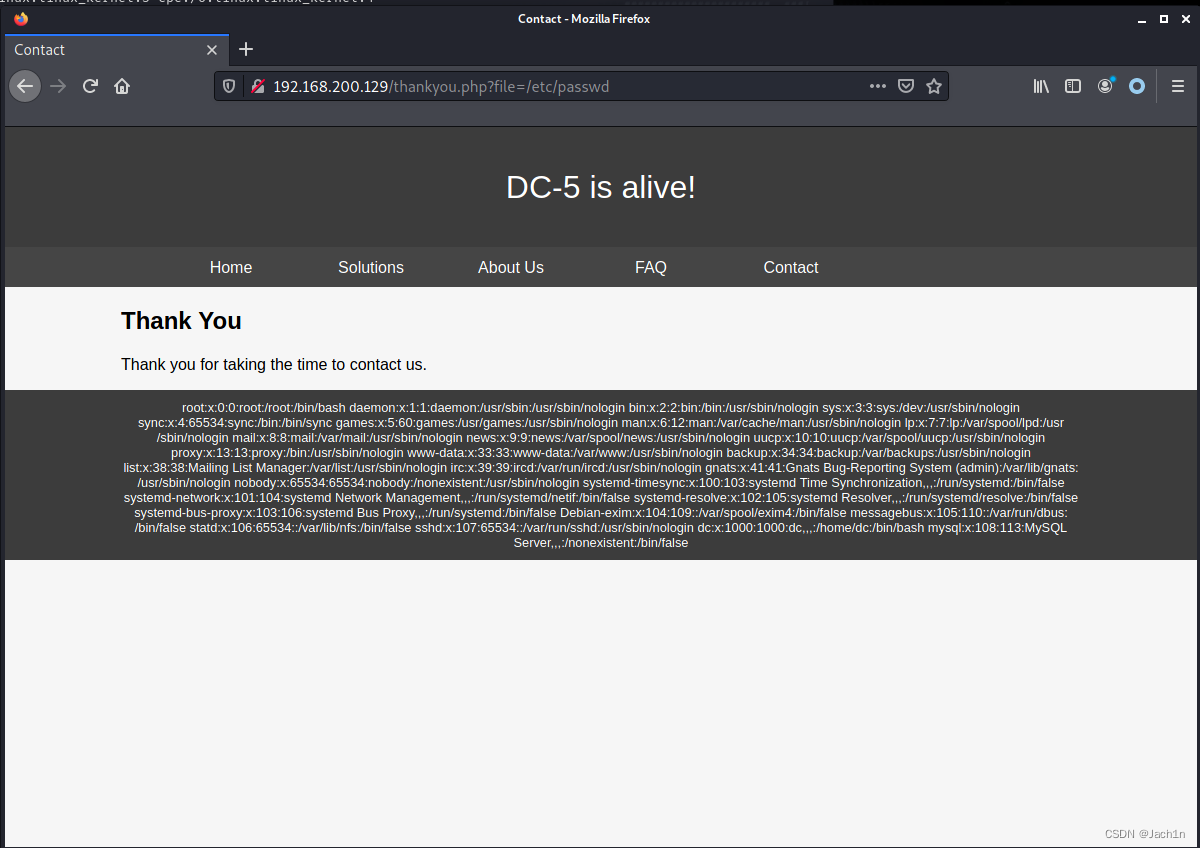The height and width of the screenshot is (848, 1200).
Task: Go to the About Us page
Action: coord(511,267)
